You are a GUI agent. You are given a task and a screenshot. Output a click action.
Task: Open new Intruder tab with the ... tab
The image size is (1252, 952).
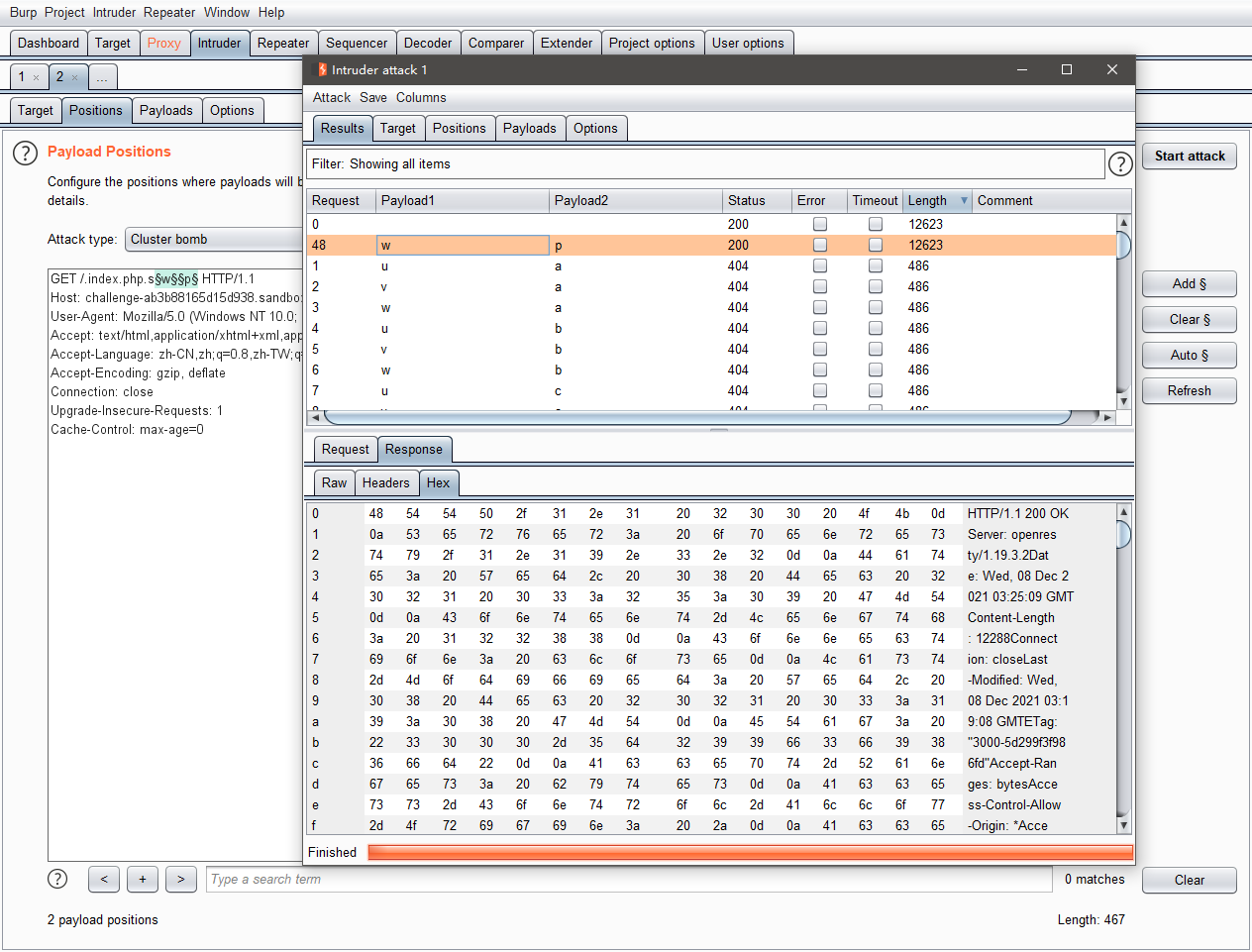pyautogui.click(x=102, y=77)
